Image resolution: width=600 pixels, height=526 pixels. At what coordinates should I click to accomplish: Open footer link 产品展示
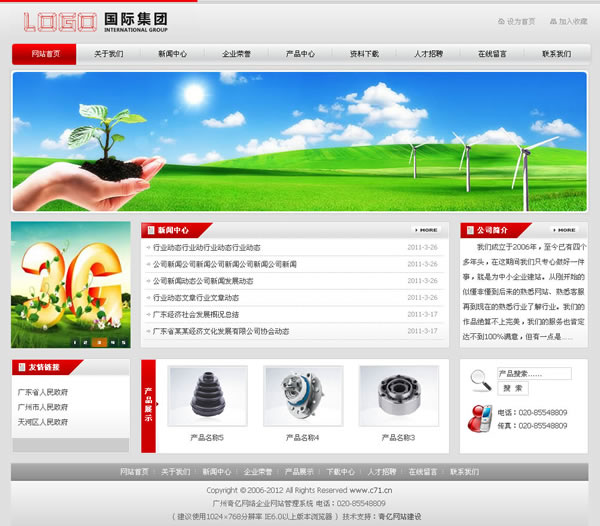click(x=299, y=472)
